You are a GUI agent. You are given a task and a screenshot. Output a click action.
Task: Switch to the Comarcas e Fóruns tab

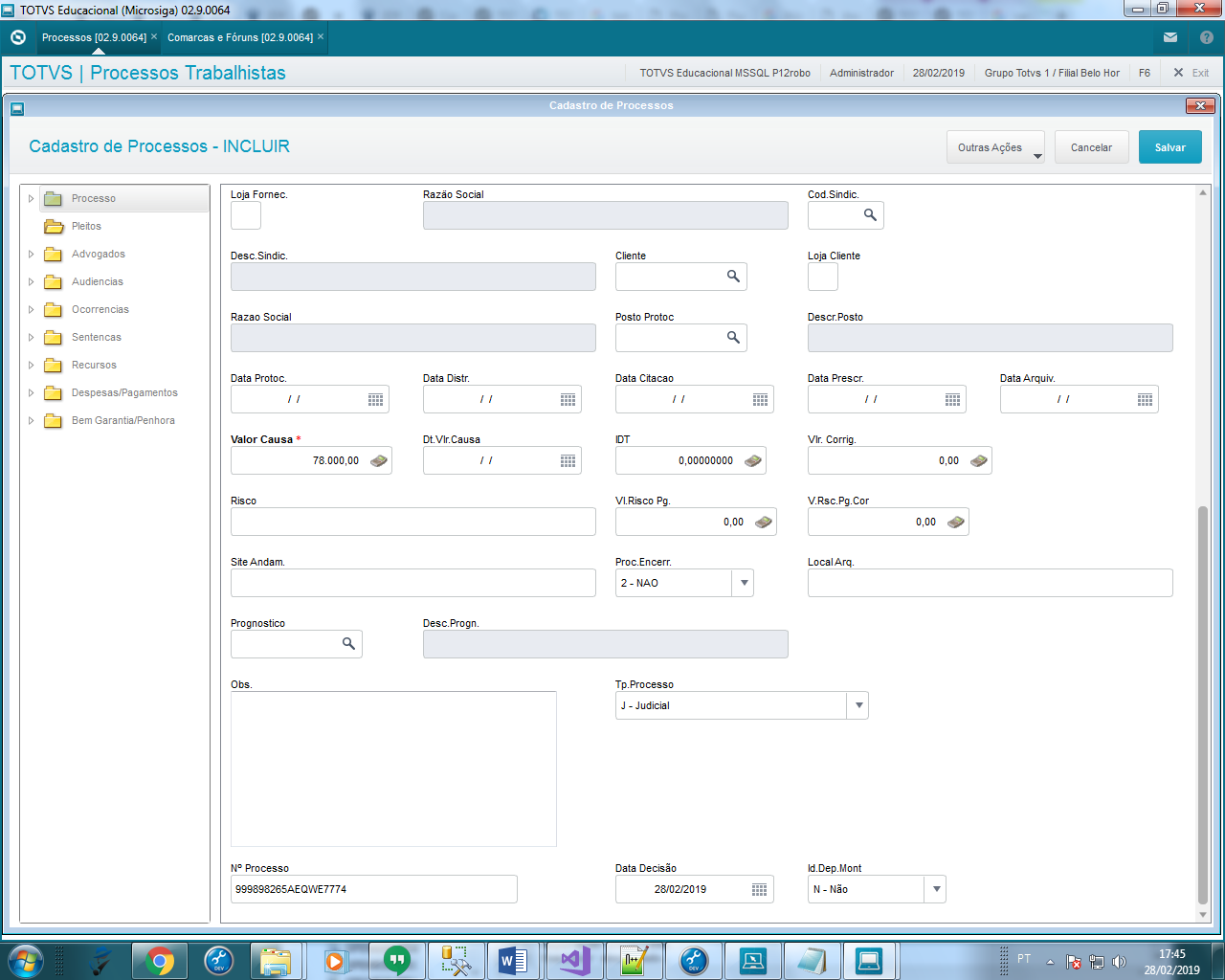tap(240, 37)
